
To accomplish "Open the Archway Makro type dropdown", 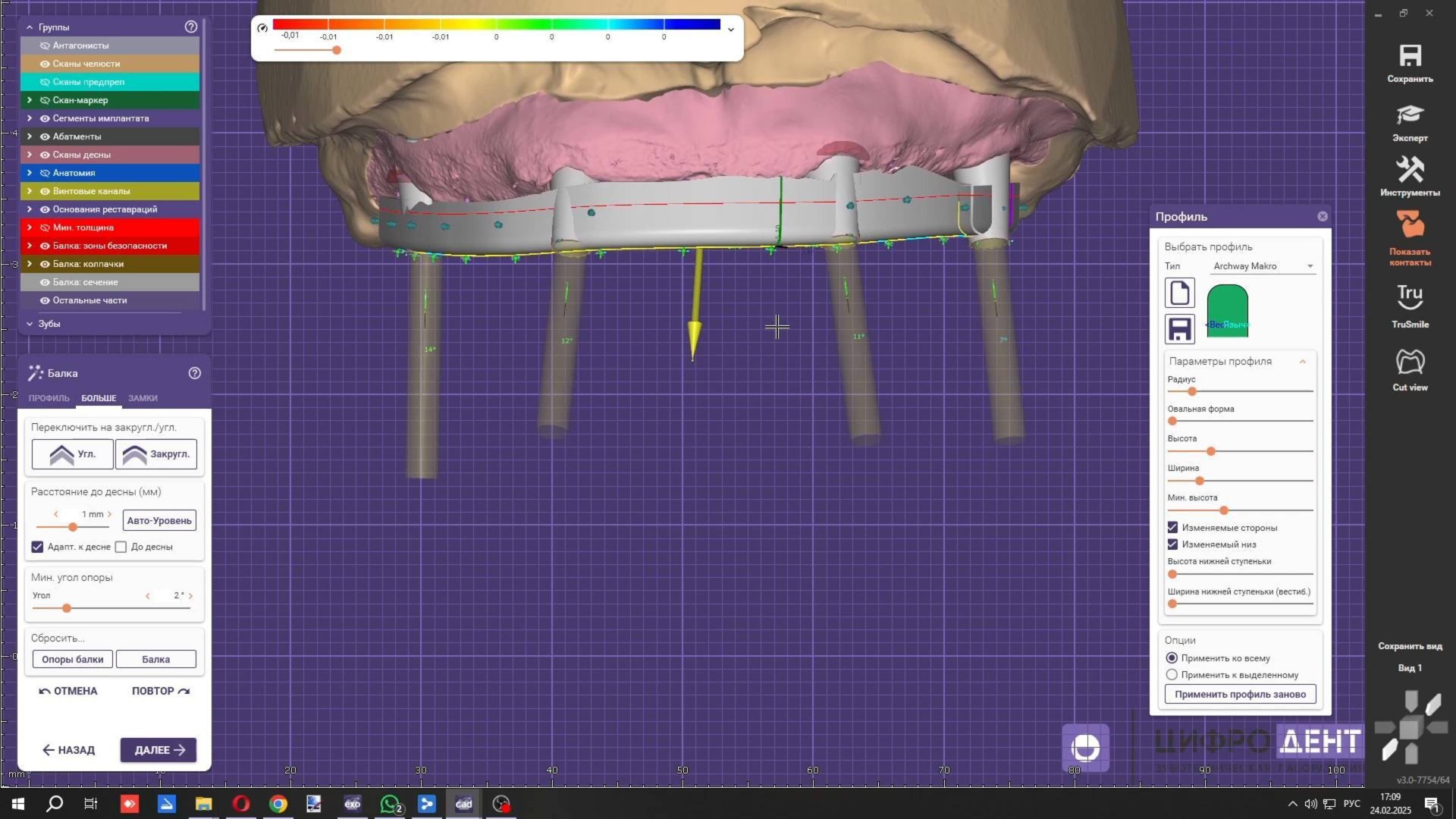I will [x=1263, y=266].
